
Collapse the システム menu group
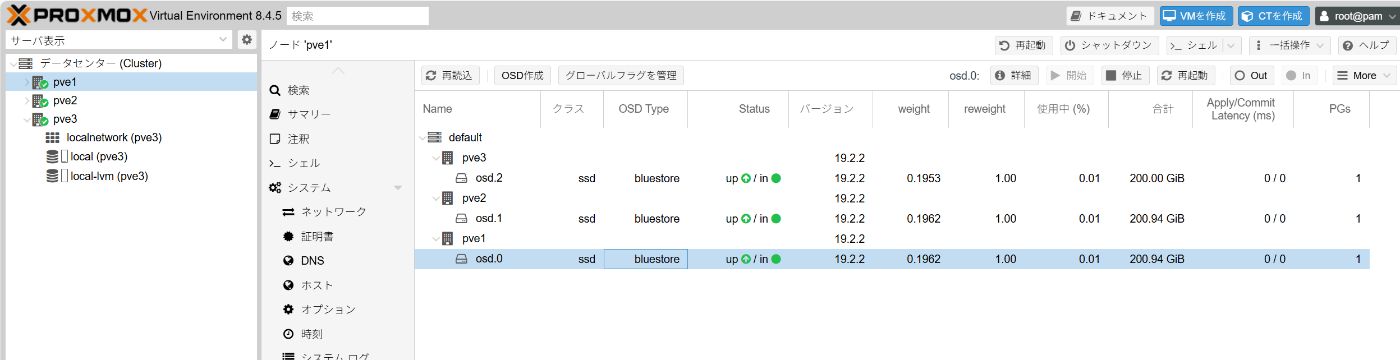[x=398, y=188]
